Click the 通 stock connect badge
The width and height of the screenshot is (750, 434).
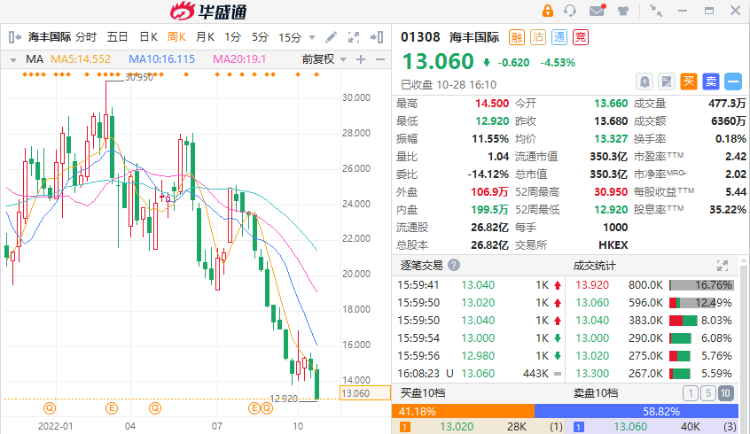[559, 37]
